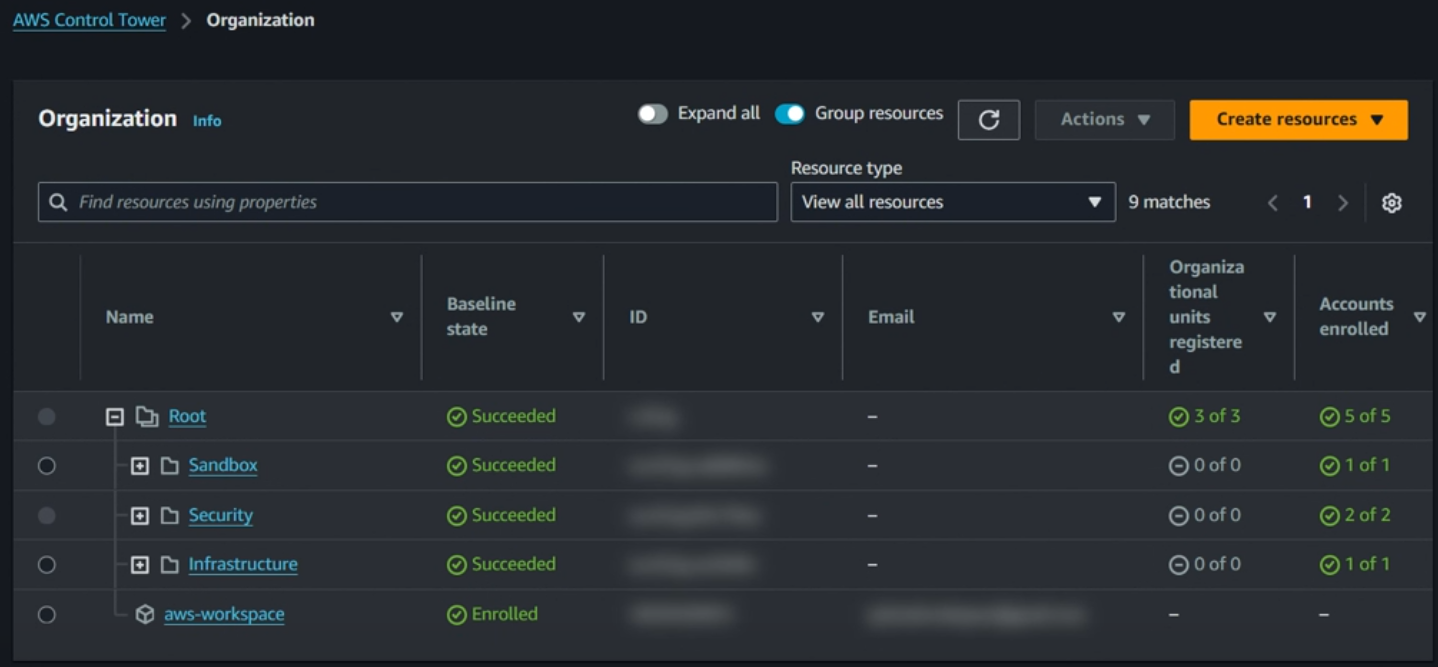Go to the previous page arrow

1273,203
